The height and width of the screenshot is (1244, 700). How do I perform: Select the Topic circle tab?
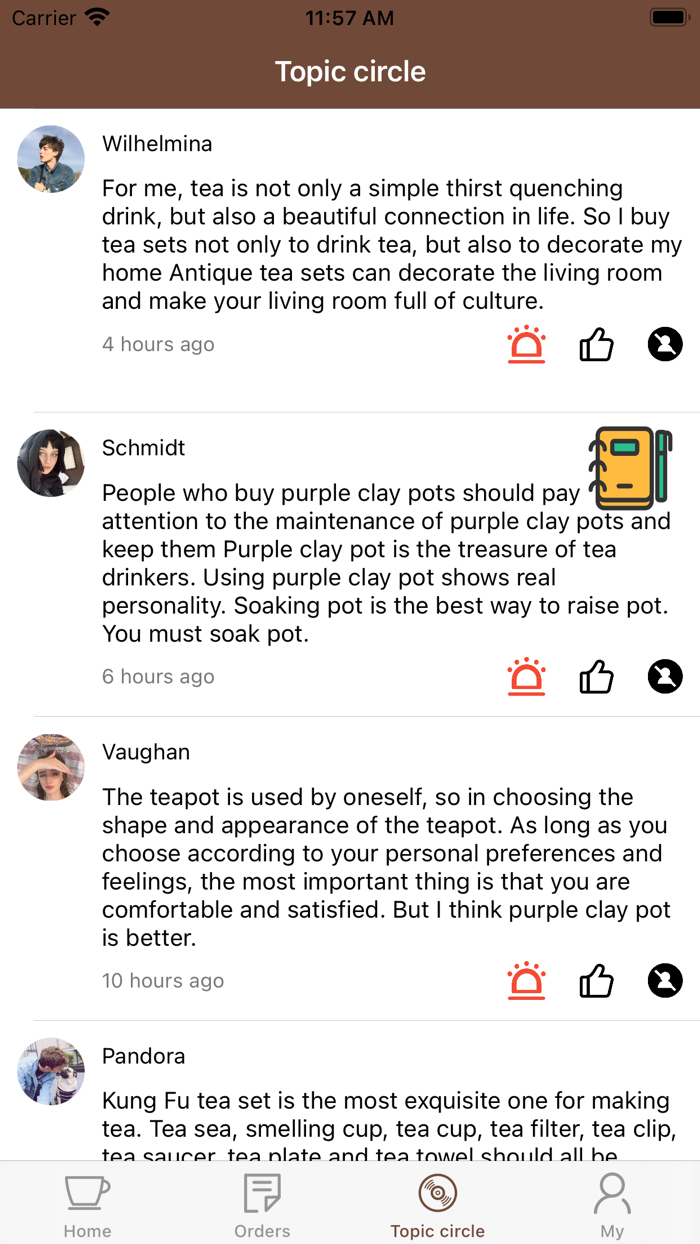tap(437, 1205)
